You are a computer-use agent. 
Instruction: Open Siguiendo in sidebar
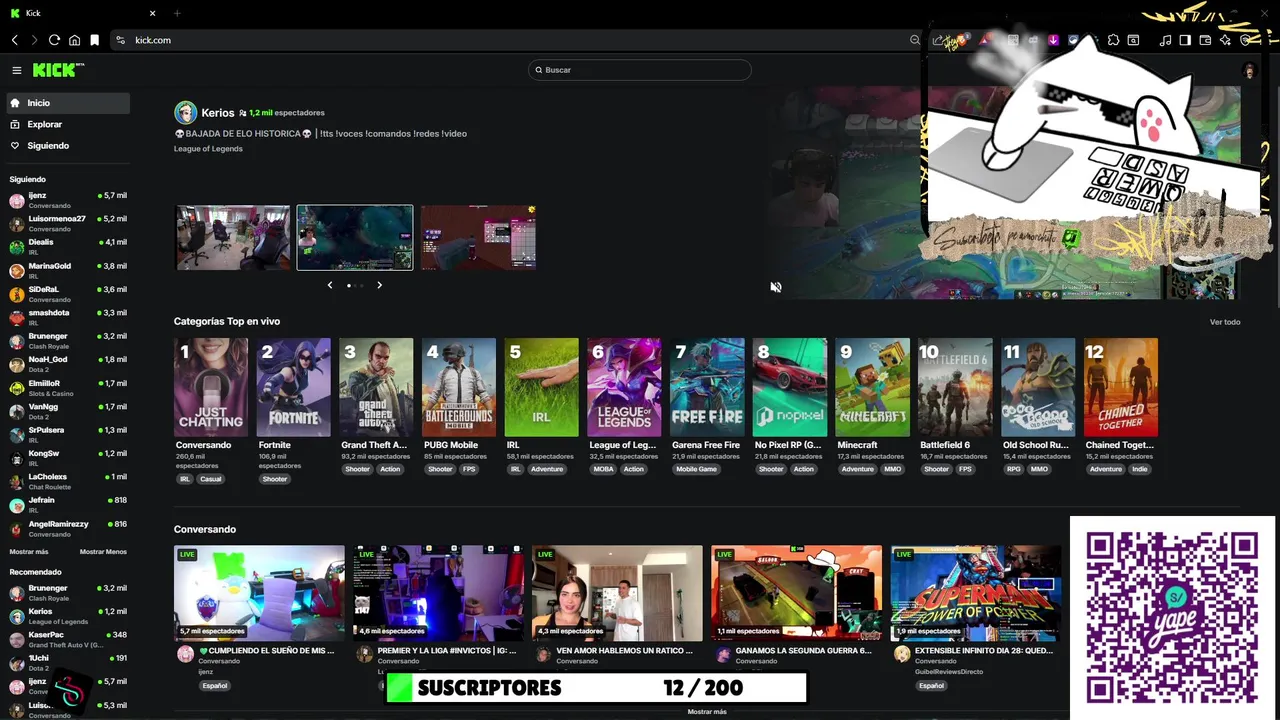[68, 146]
